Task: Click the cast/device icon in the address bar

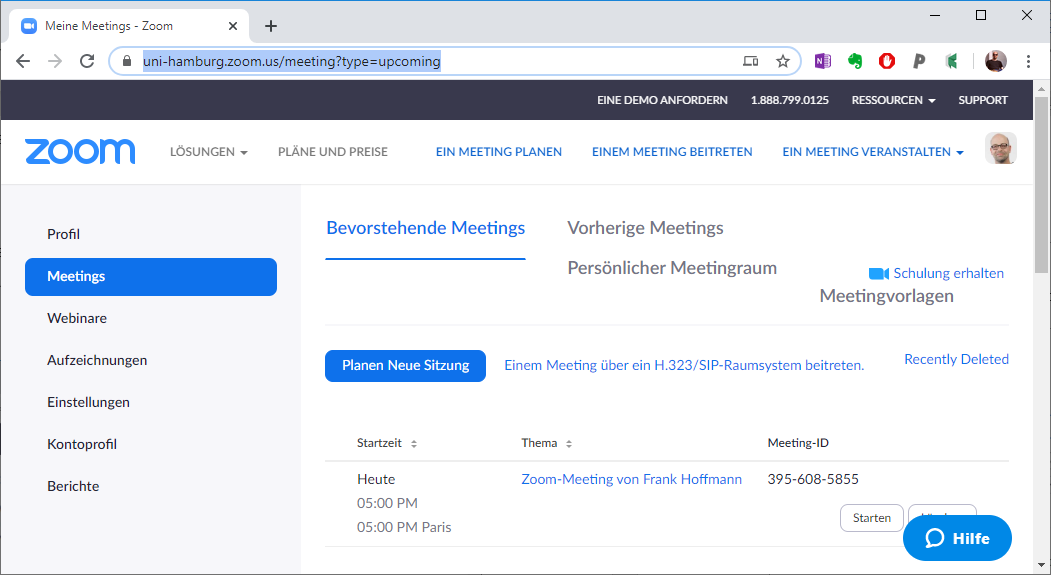Action: [751, 61]
